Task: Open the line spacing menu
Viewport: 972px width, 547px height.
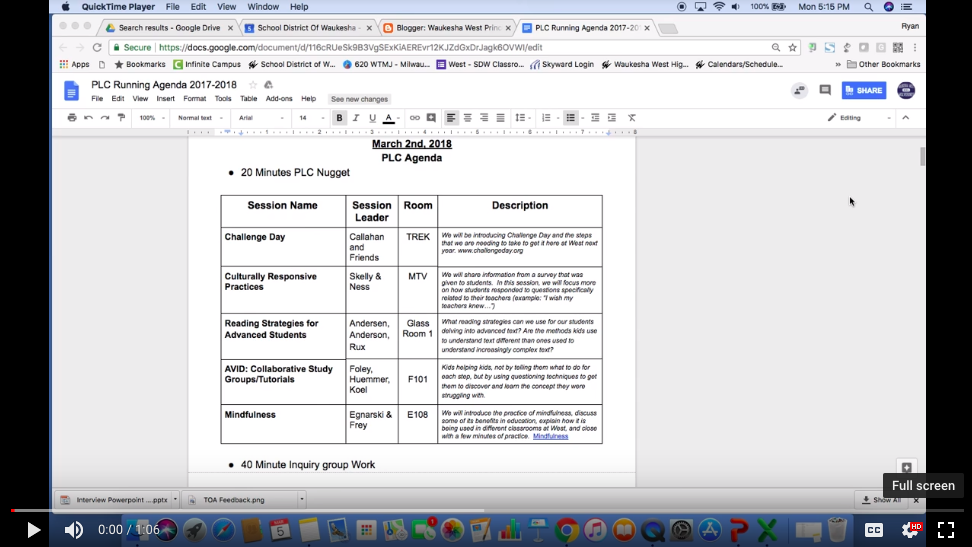Action: (x=523, y=118)
